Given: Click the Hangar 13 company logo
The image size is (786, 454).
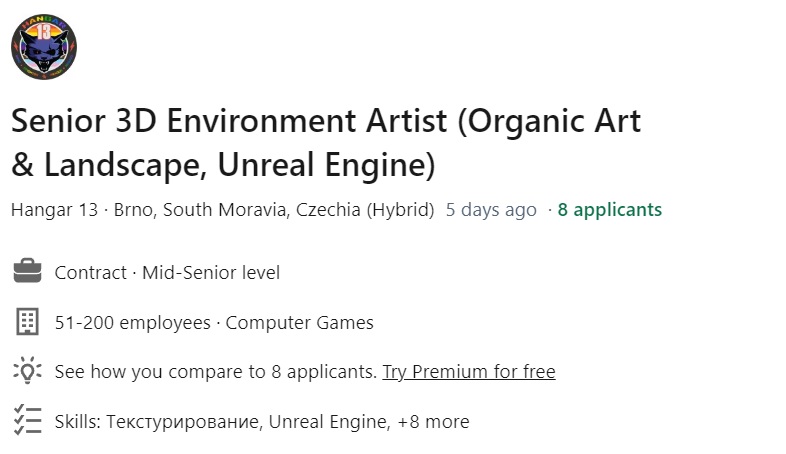Looking at the screenshot, I should [x=44, y=47].
